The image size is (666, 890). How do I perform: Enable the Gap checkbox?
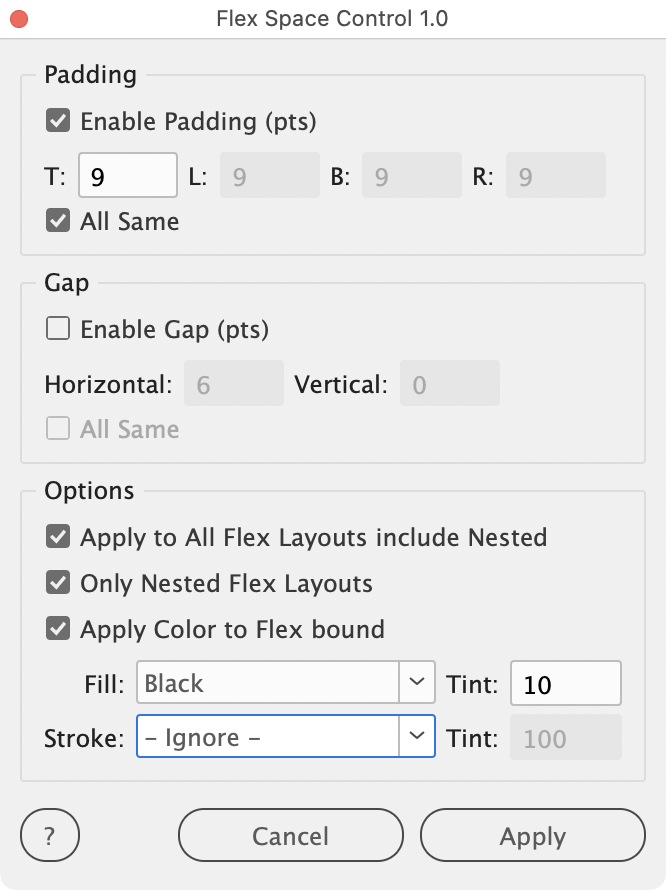pos(58,328)
